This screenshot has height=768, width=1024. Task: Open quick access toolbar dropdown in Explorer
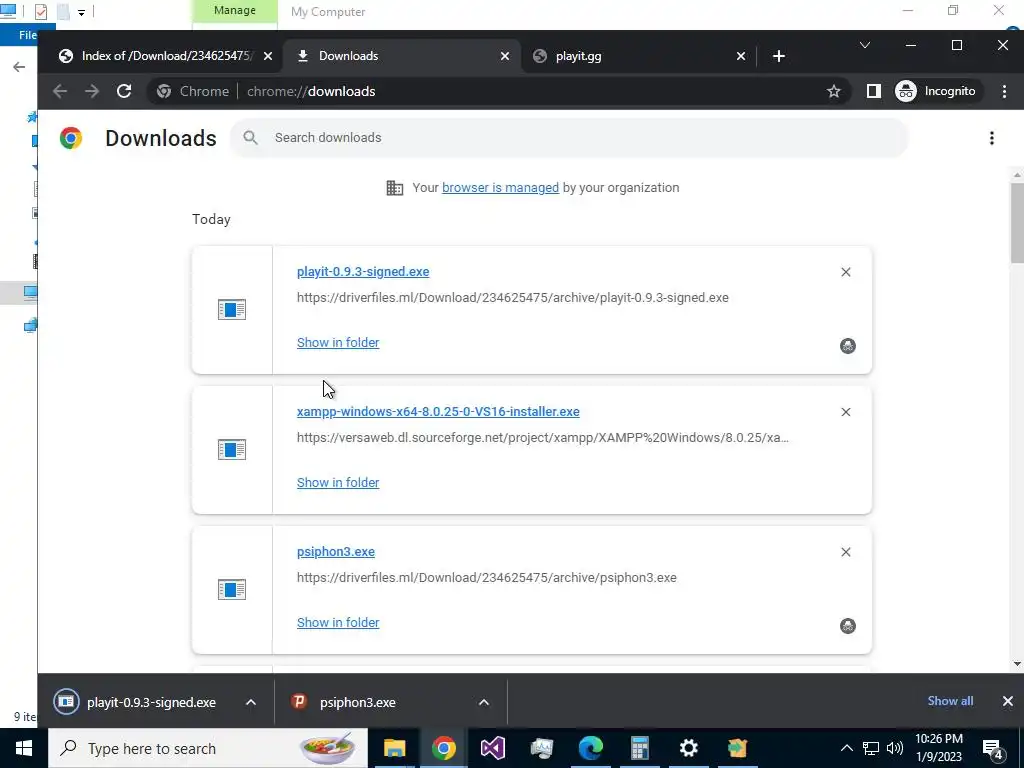click(x=81, y=12)
